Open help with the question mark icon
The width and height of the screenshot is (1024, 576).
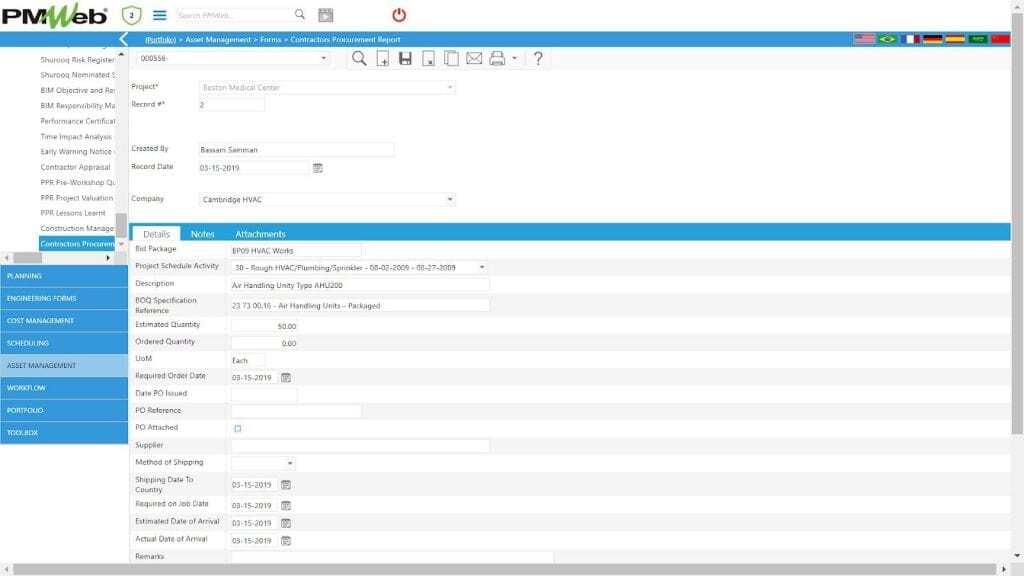pos(537,59)
